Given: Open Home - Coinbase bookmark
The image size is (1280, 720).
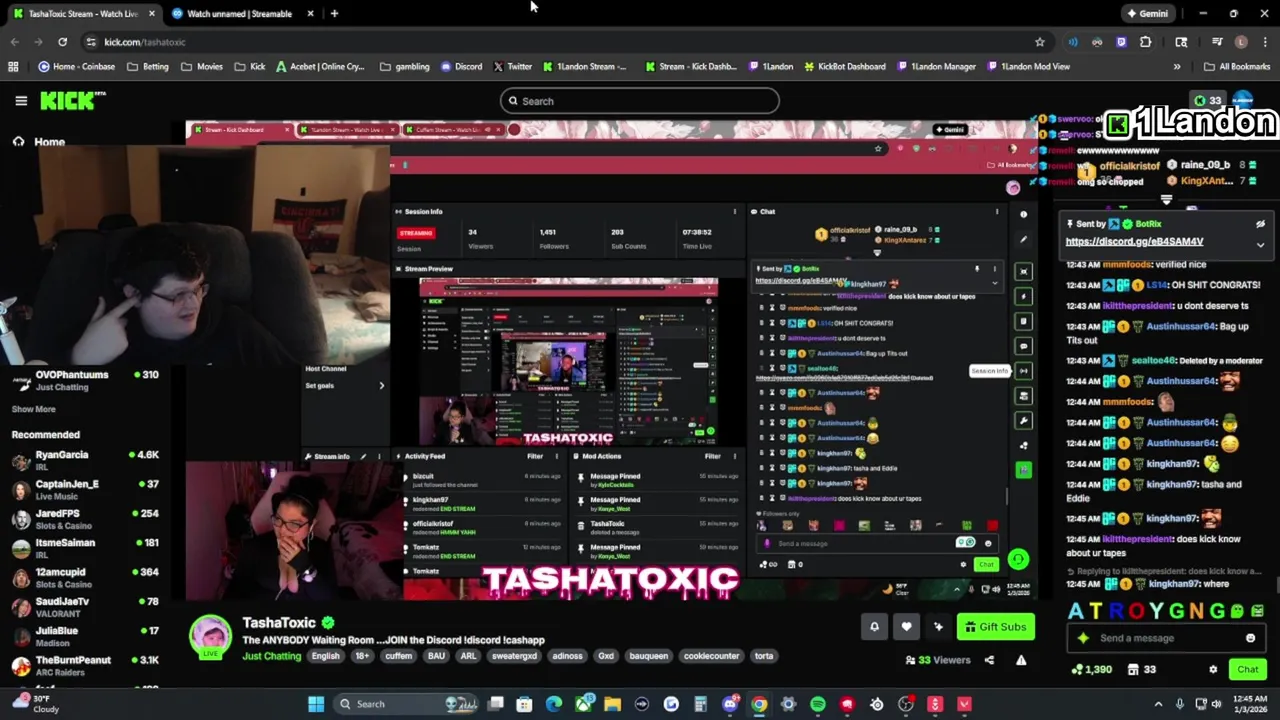Looking at the screenshot, I should click(76, 67).
